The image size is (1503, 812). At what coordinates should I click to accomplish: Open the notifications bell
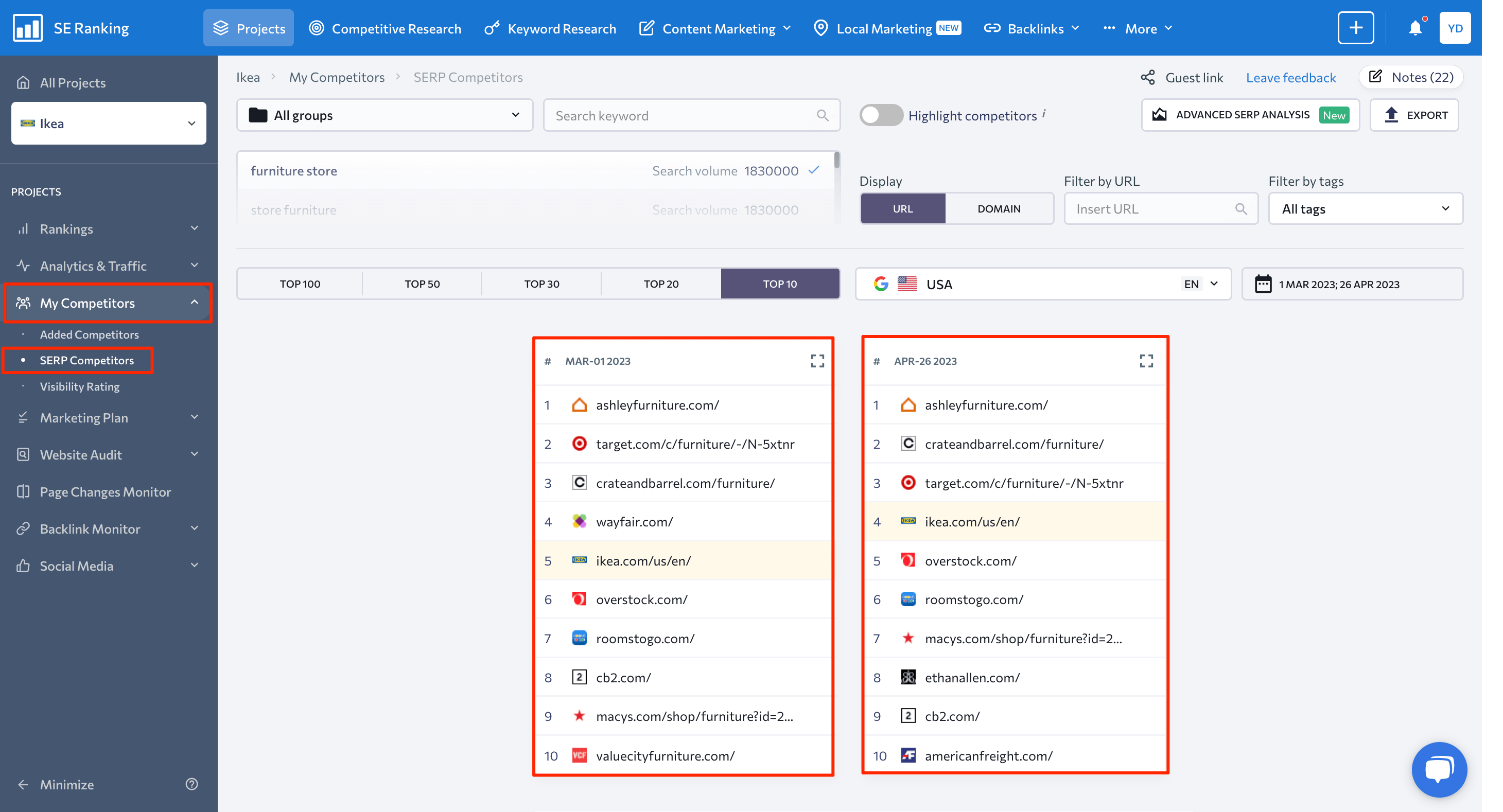pos(1415,27)
